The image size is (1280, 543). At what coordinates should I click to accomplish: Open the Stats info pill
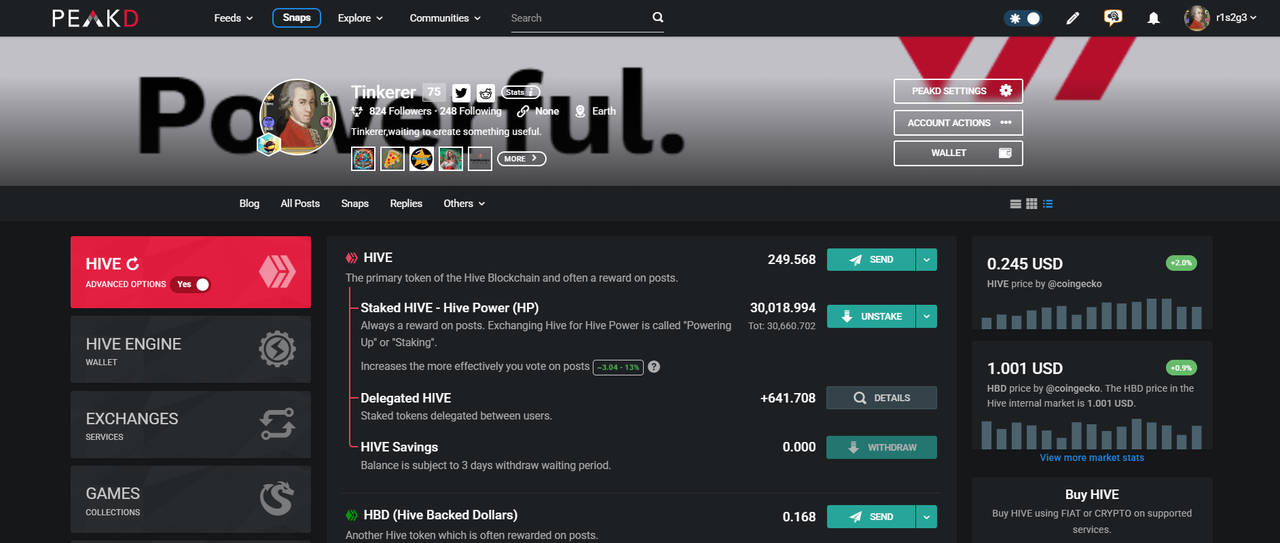(x=520, y=92)
